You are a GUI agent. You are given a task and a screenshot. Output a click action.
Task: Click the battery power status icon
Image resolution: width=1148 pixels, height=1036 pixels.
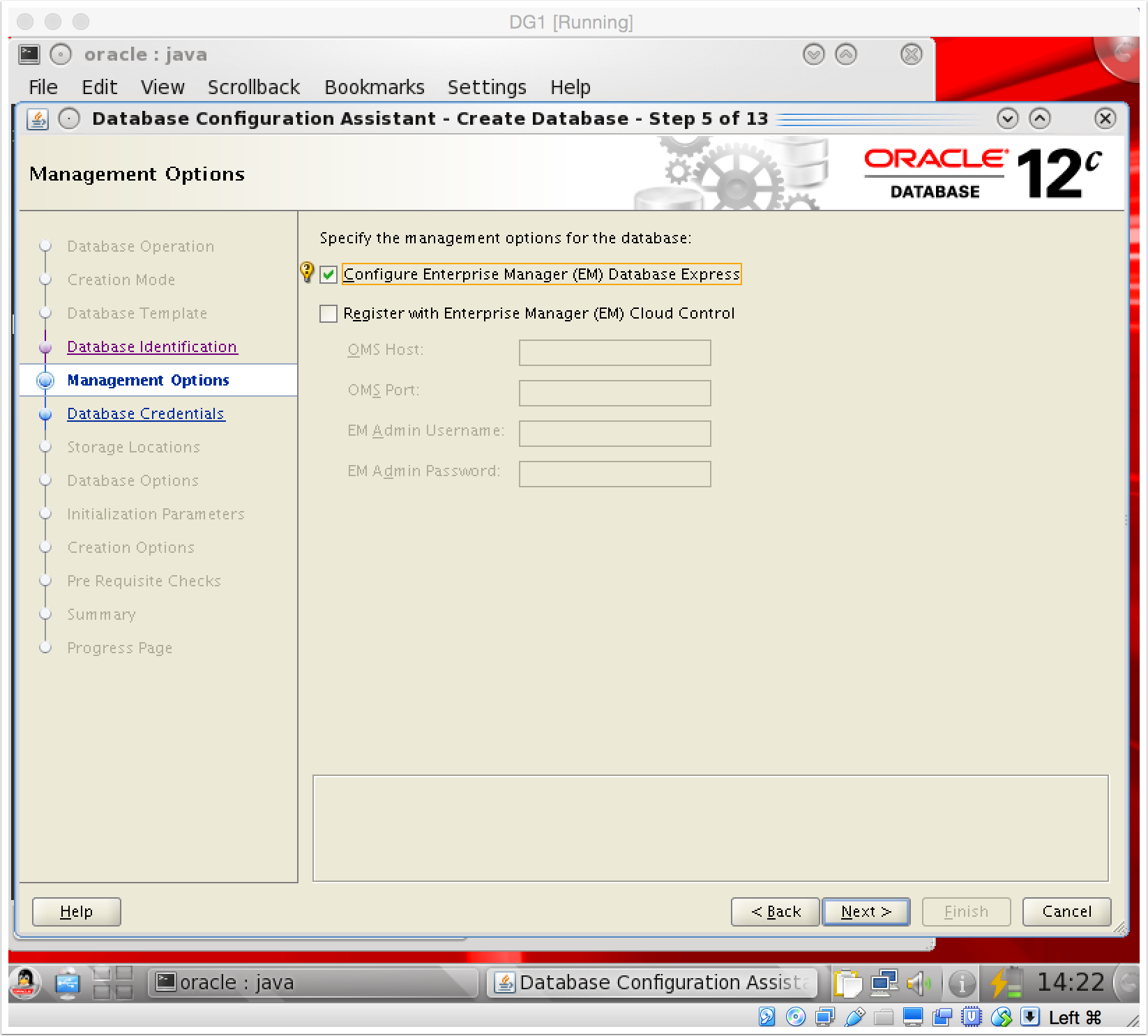point(1005,983)
